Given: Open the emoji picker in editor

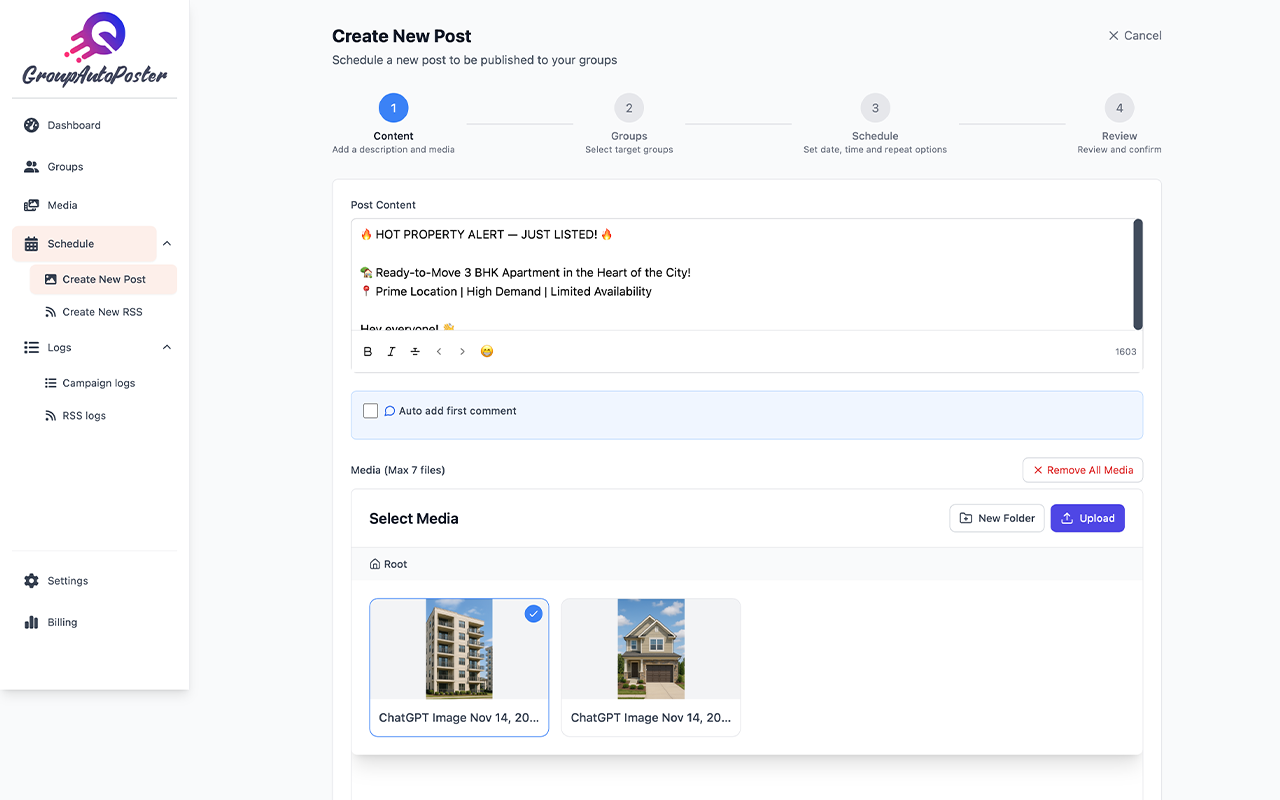Looking at the screenshot, I should click(487, 352).
